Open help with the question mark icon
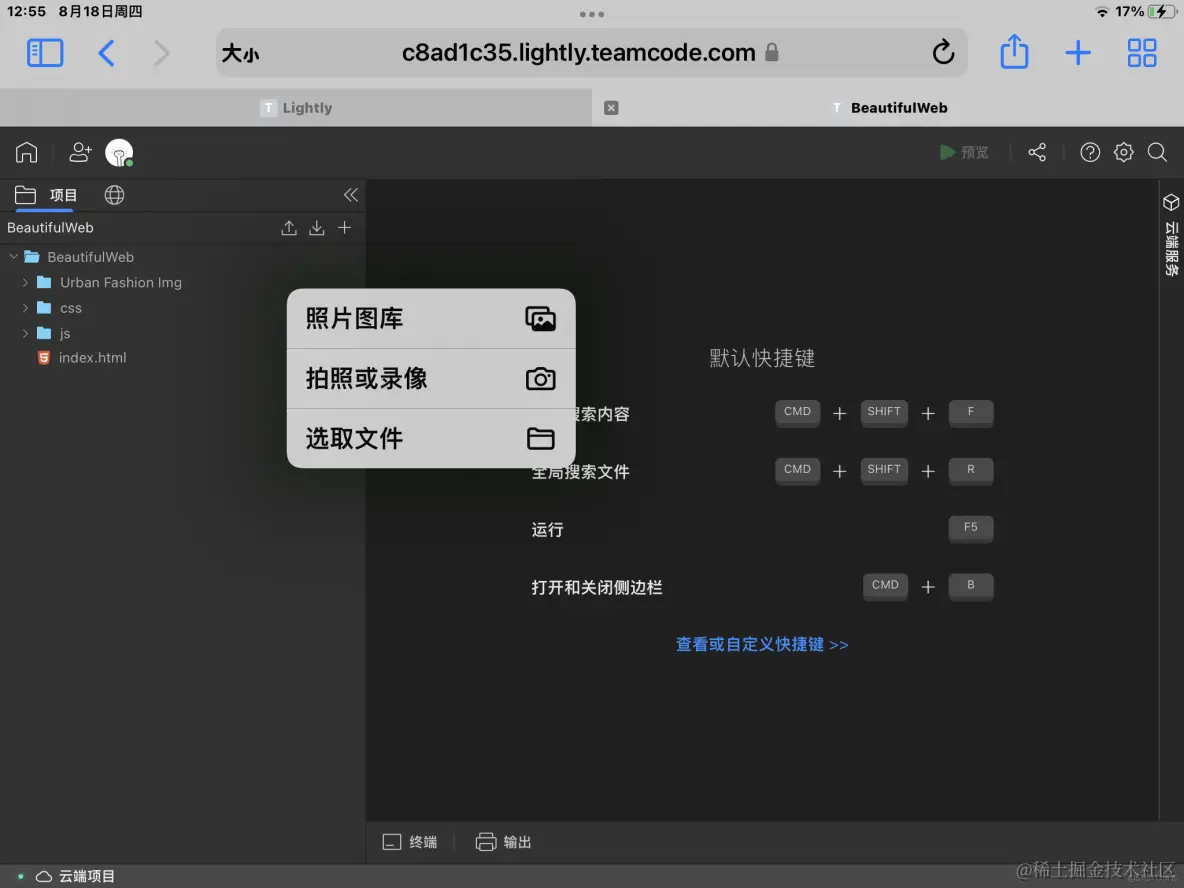Viewport: 1184px width, 888px height. pos(1090,152)
